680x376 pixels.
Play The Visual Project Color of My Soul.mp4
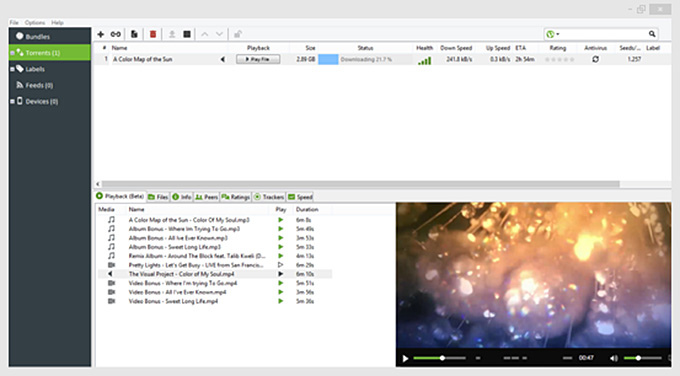[x=281, y=274]
